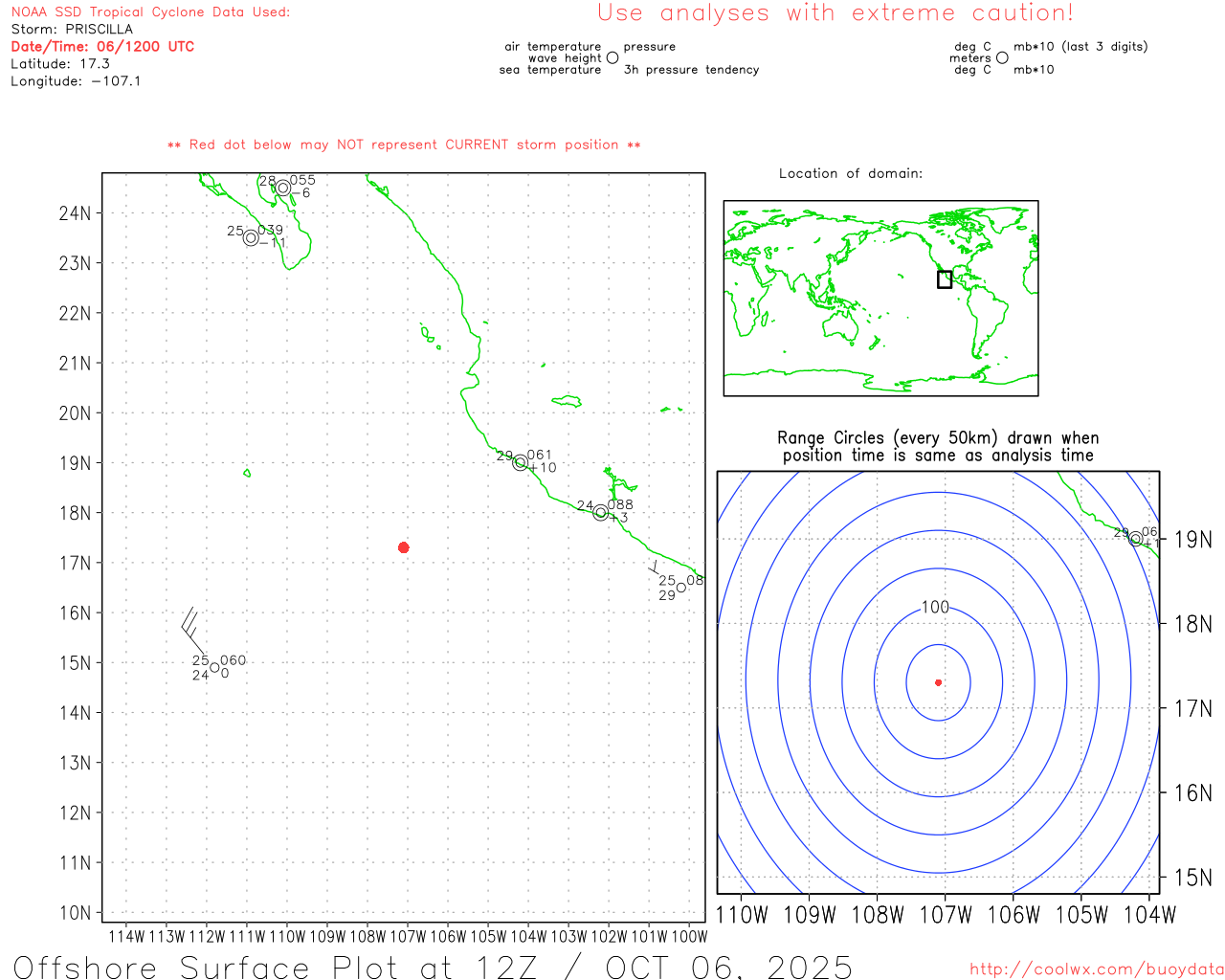Click the "17N" latitude label on the main map
The image size is (1225, 980).
75,563
